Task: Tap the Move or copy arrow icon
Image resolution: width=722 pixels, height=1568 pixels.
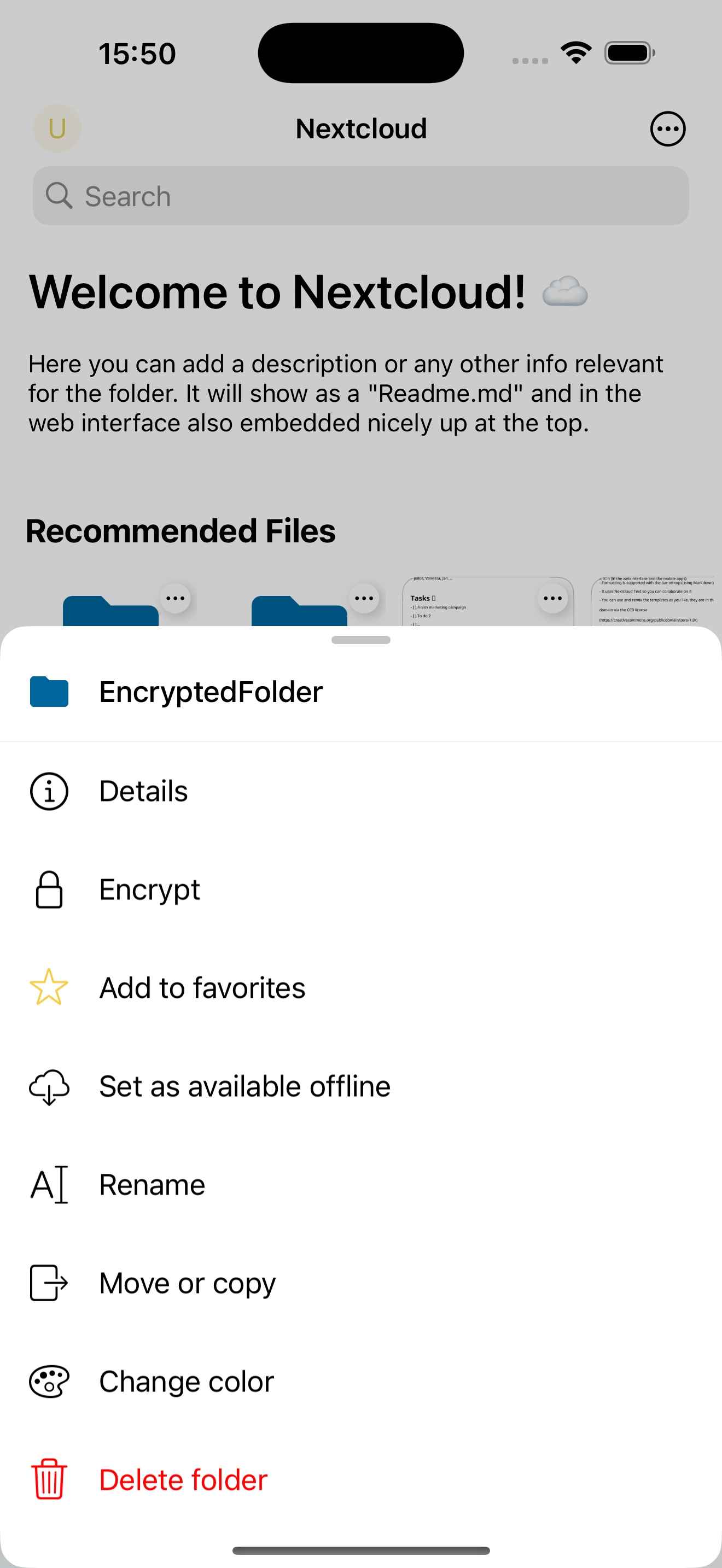Action: [49, 1283]
